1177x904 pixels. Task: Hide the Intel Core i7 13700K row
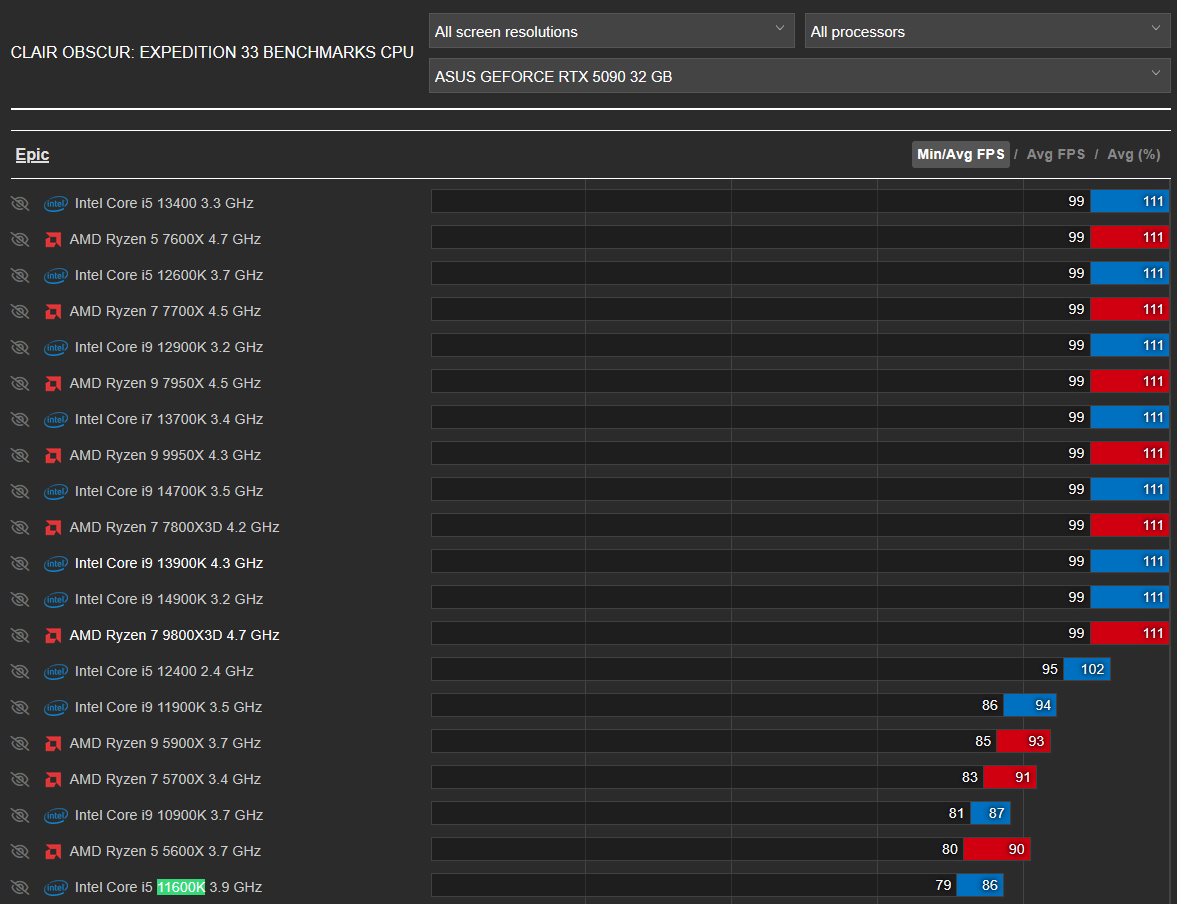20,420
